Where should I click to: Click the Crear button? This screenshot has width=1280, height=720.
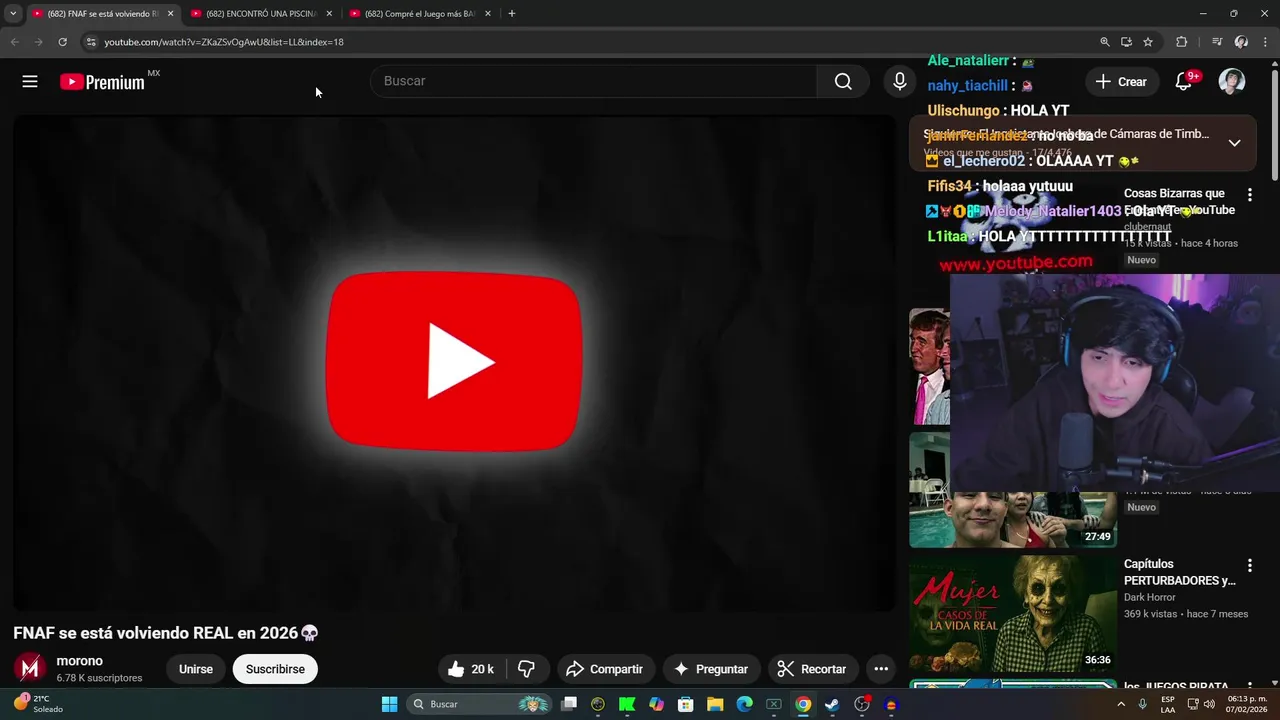1121,82
